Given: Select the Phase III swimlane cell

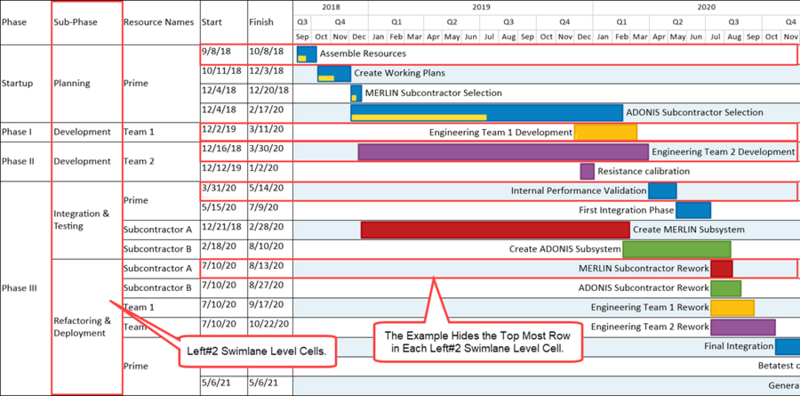Looking at the screenshot, I should tap(25, 288).
